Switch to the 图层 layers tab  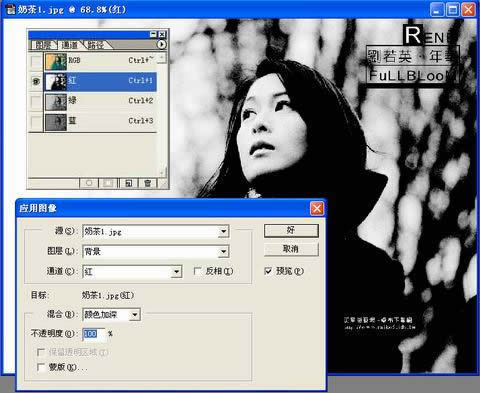pyautogui.click(x=44, y=45)
